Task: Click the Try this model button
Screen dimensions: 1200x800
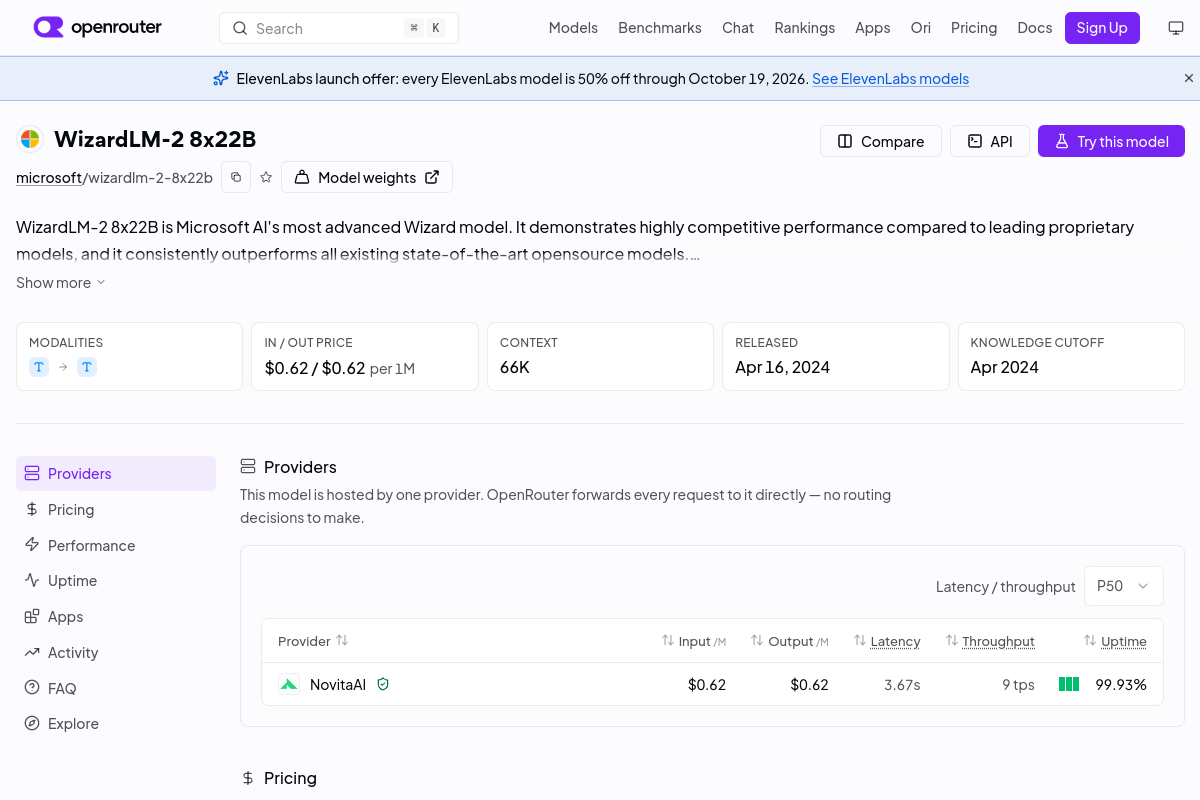Action: pyautogui.click(x=1111, y=141)
